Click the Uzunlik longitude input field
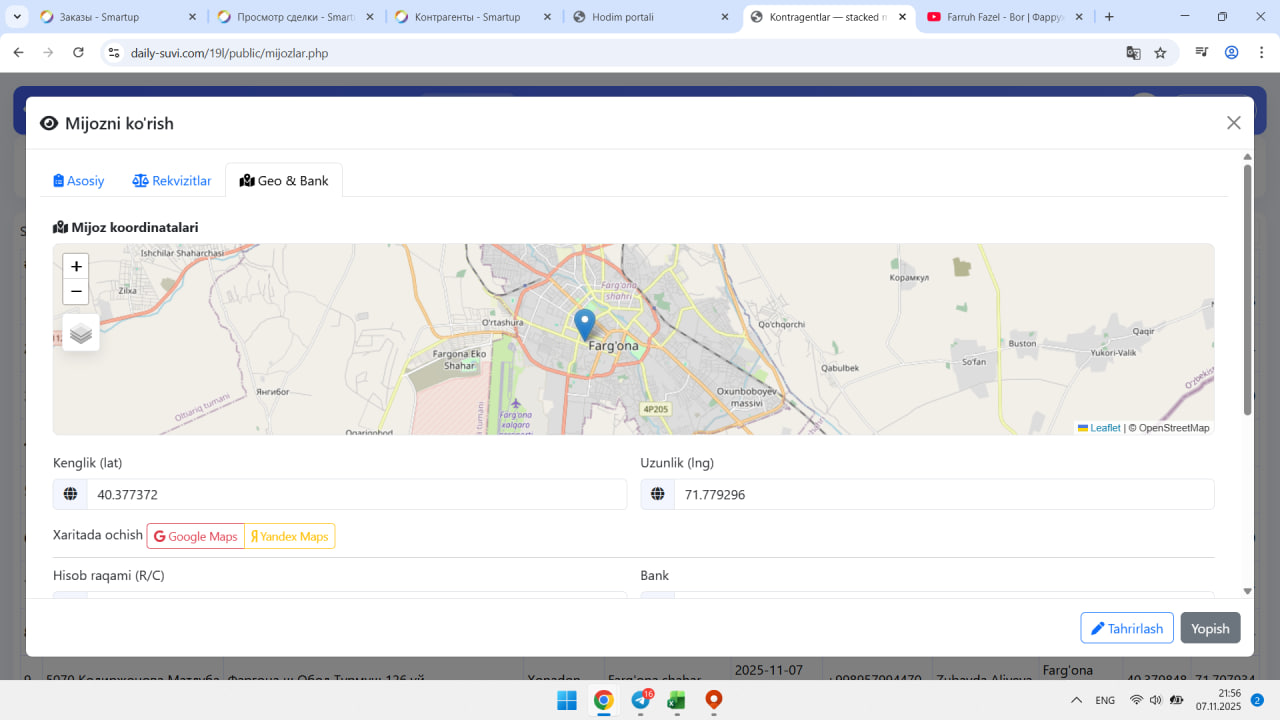 [x=943, y=494]
